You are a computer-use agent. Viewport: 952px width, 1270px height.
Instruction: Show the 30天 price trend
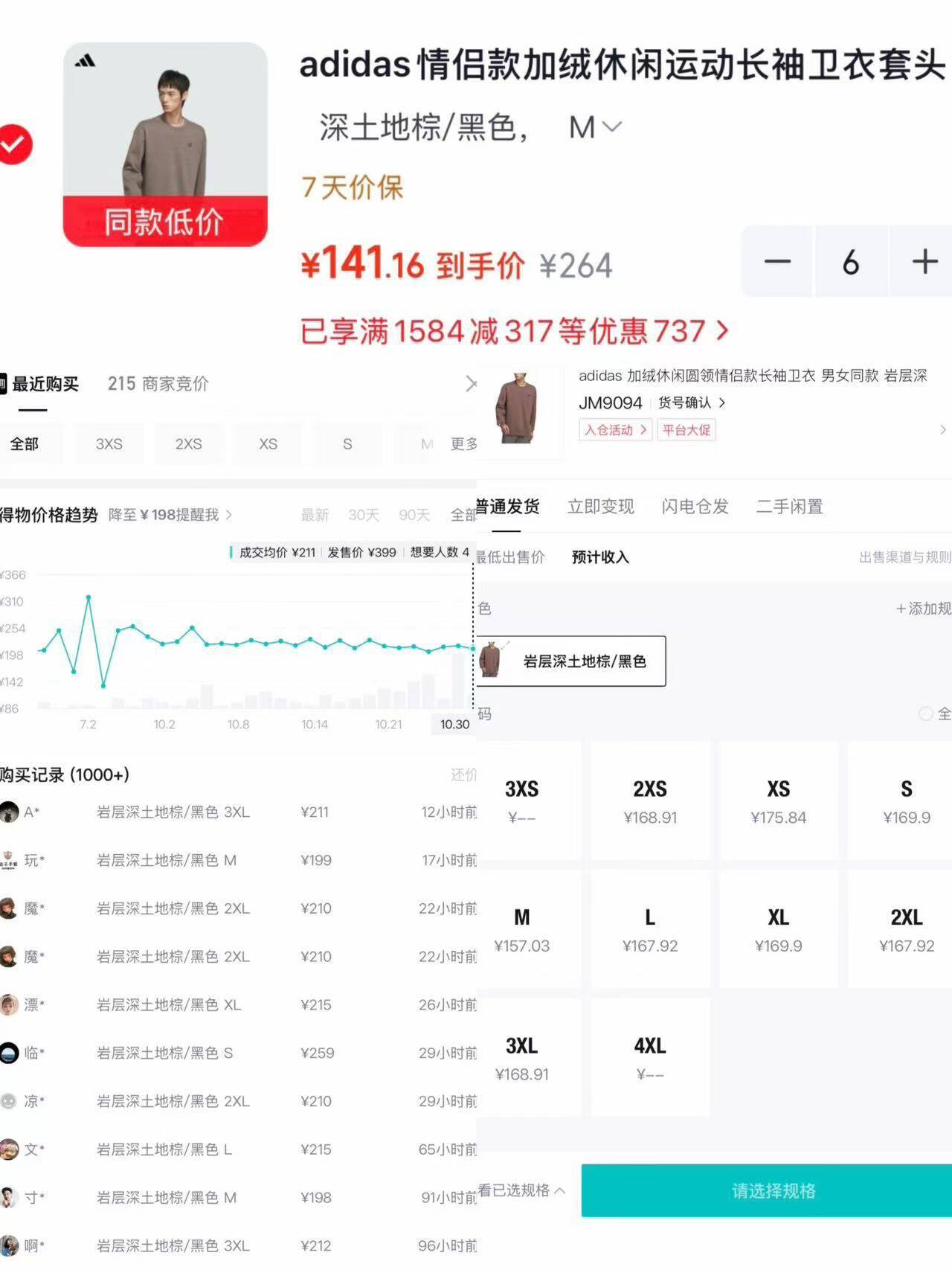(x=364, y=515)
